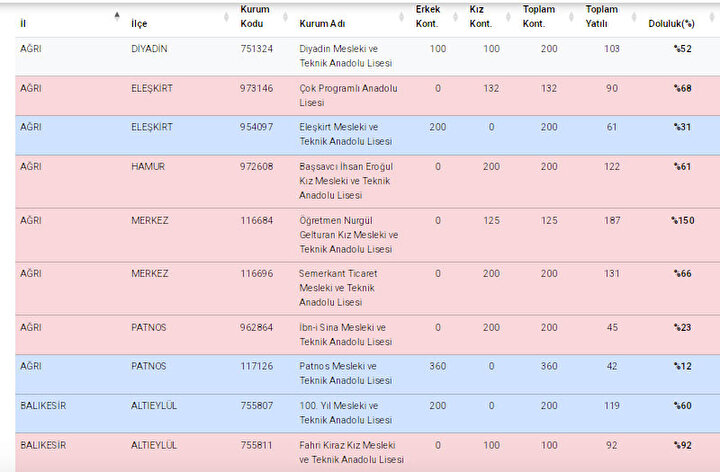Select boarding total 103 in Diyadin row

click(x=612, y=49)
